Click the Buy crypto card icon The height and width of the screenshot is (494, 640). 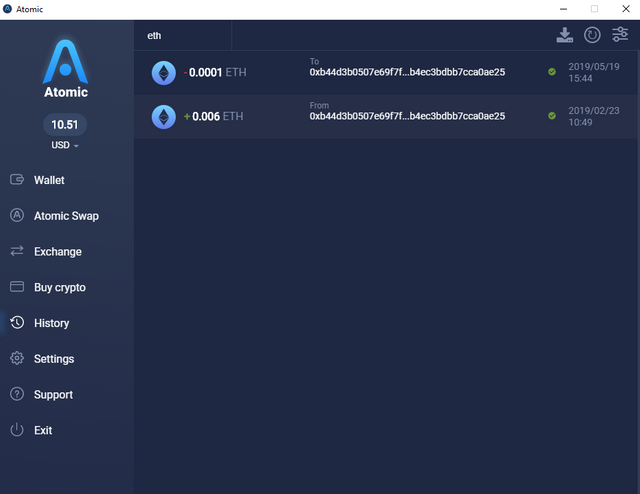pyautogui.click(x=17, y=287)
